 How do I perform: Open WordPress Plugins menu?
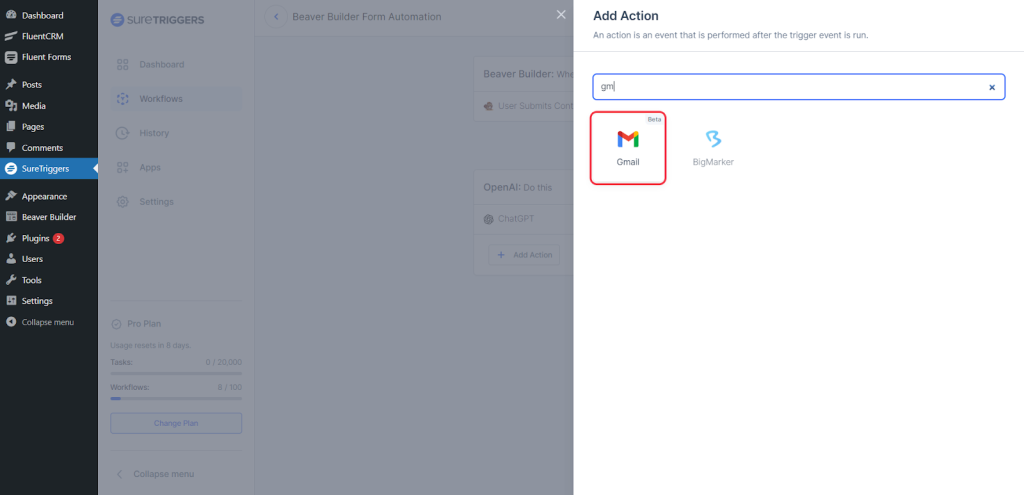coord(35,238)
